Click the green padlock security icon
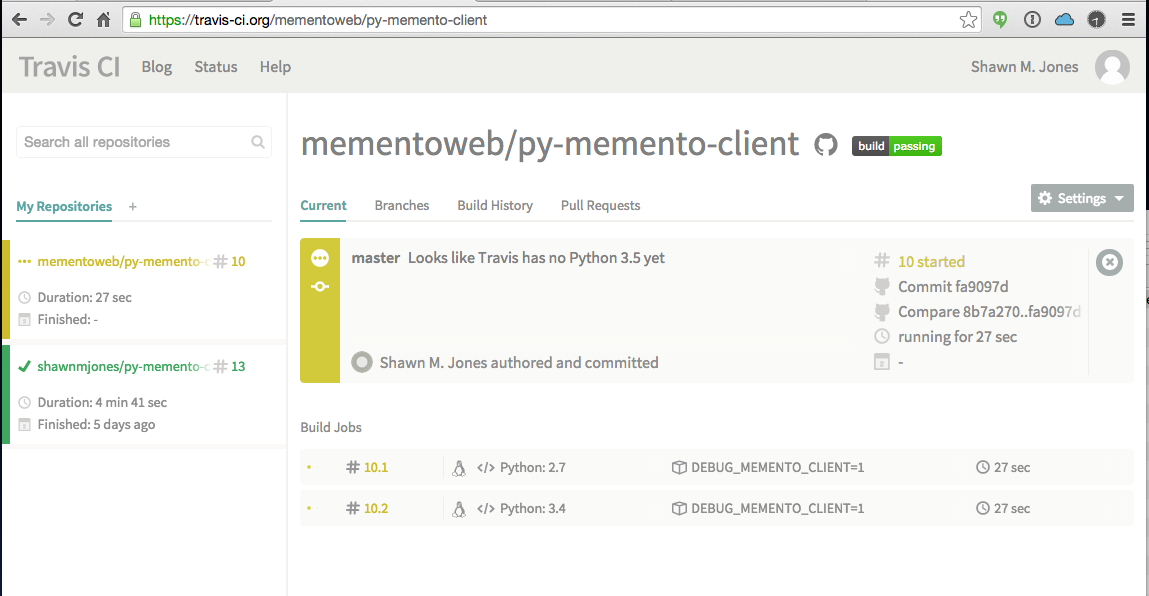Image resolution: width=1149 pixels, height=596 pixels. [x=135, y=20]
